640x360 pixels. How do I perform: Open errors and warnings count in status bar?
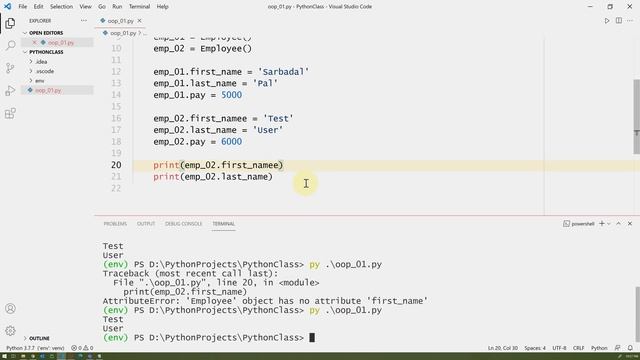[x=82, y=348]
